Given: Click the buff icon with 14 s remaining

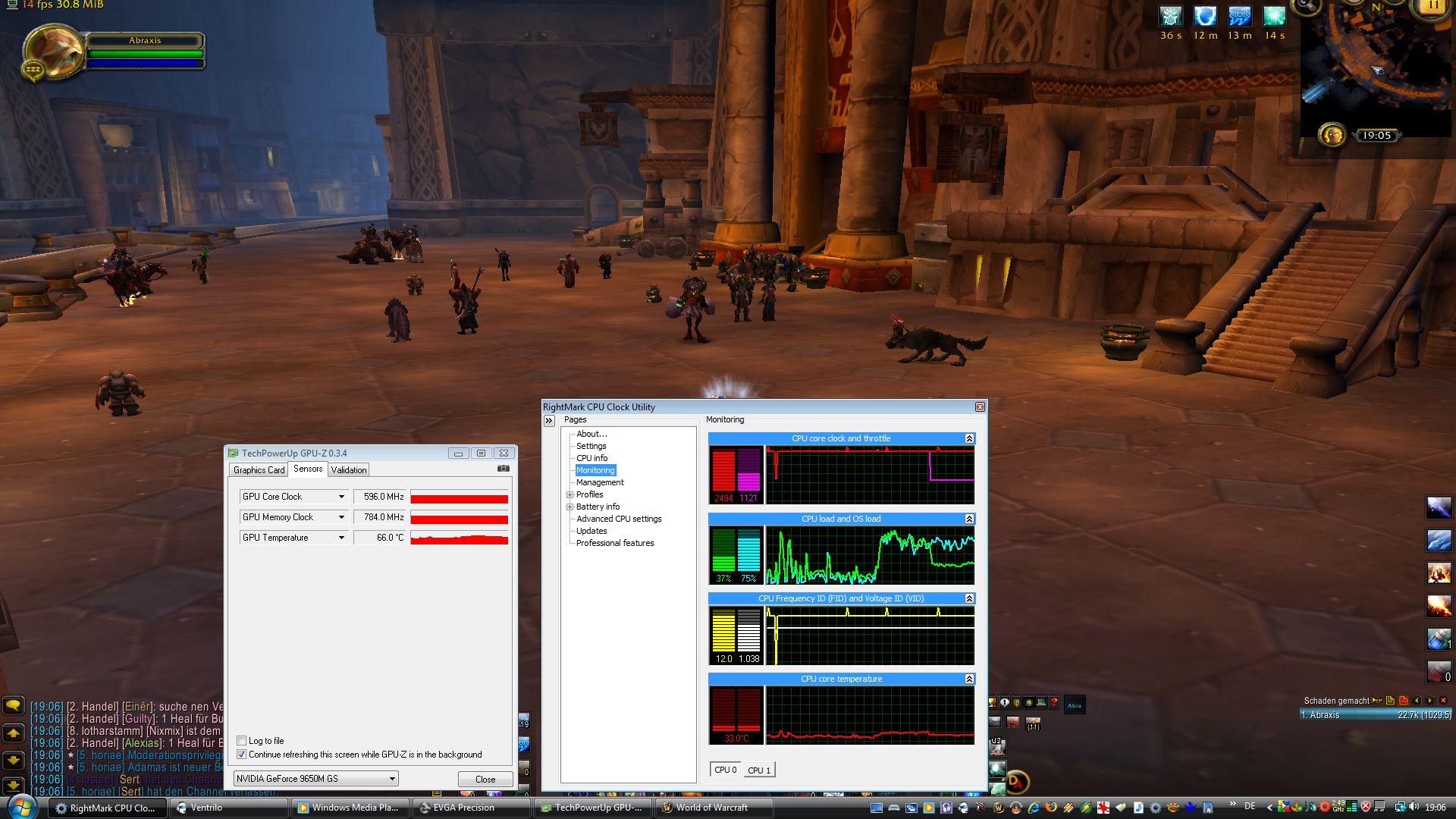Looking at the screenshot, I should (x=1274, y=17).
